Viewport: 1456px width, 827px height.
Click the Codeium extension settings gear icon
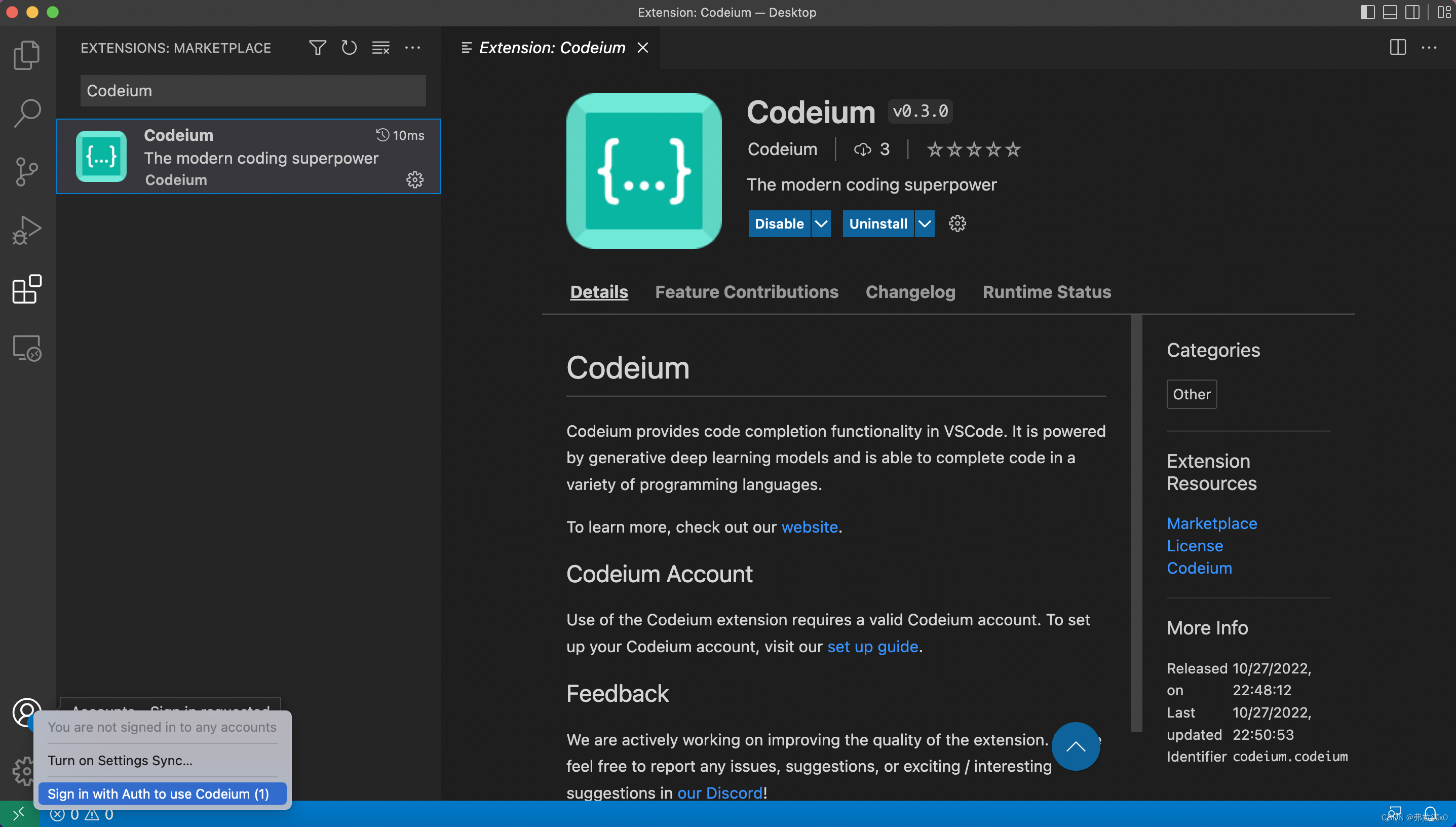956,223
